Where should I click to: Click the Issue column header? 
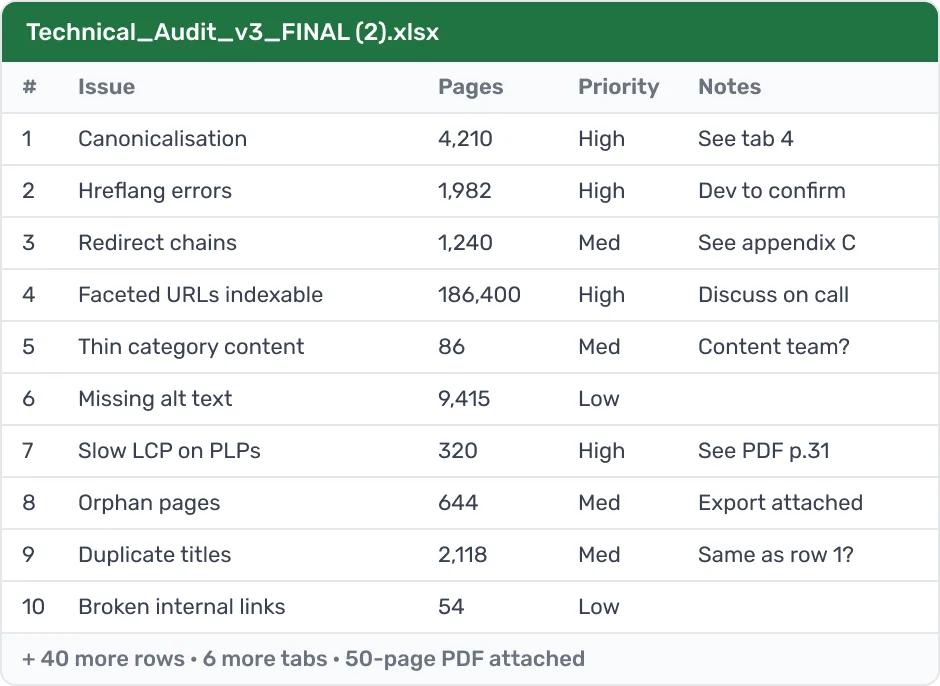(x=107, y=87)
